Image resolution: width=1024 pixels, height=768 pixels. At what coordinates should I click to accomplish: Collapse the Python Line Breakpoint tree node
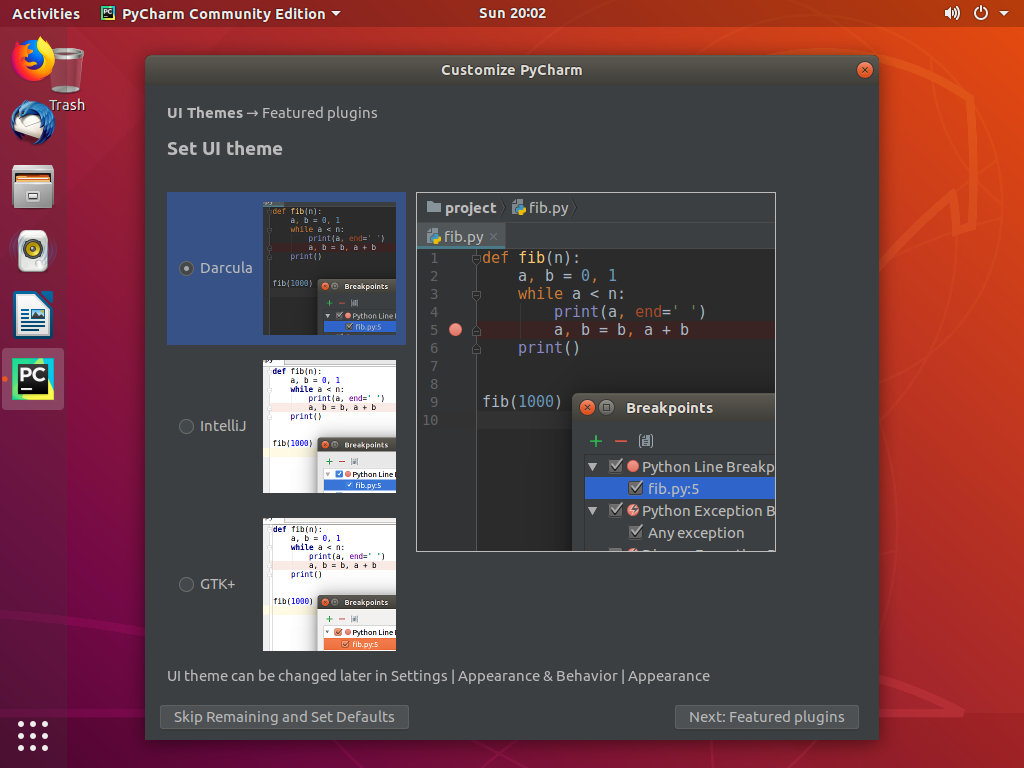click(592, 466)
